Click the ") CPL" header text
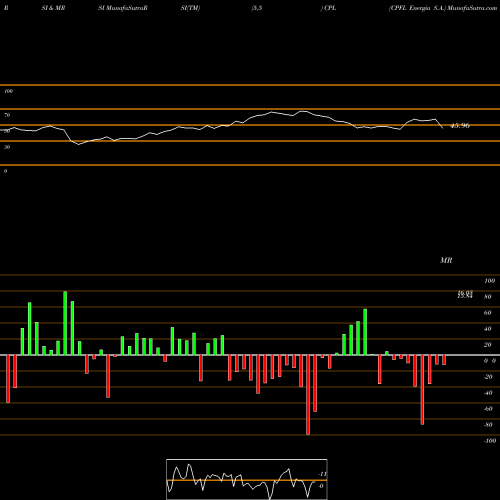The image size is (500, 500). [x=328, y=8]
